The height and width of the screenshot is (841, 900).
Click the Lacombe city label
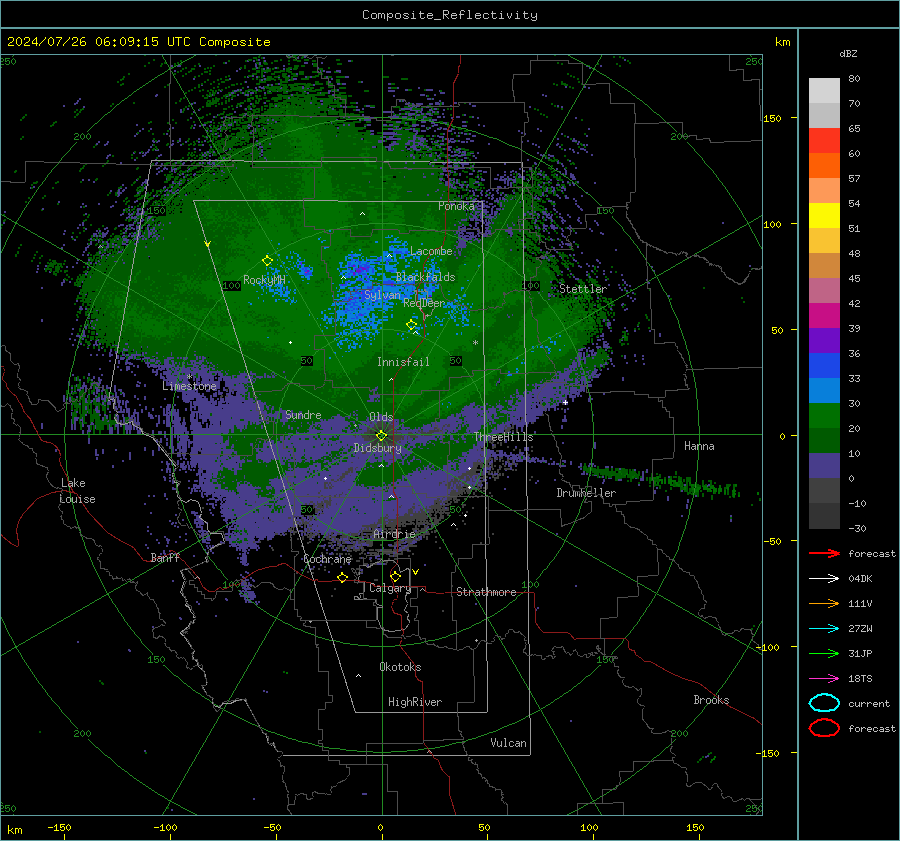point(431,251)
